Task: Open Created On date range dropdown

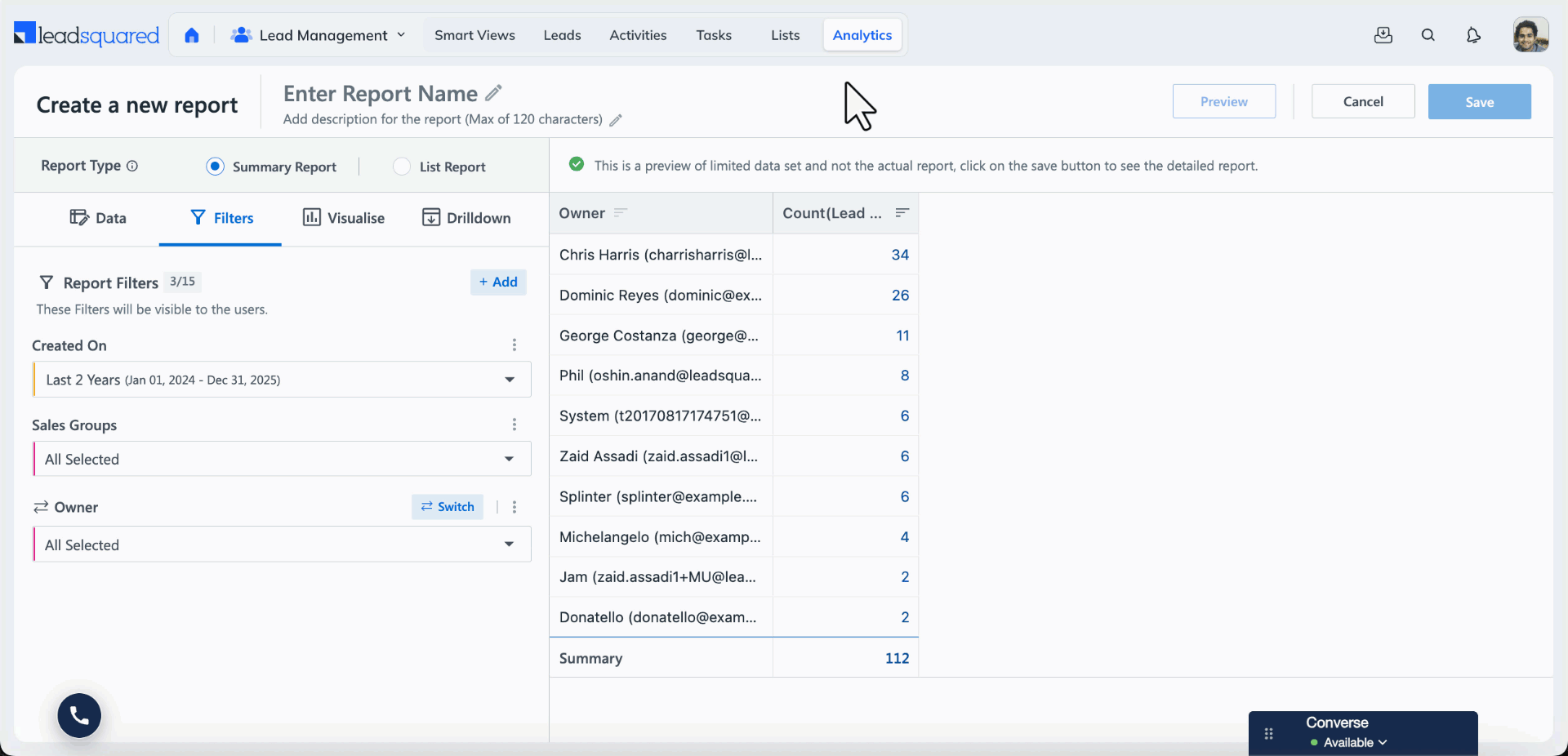Action: pyautogui.click(x=282, y=380)
